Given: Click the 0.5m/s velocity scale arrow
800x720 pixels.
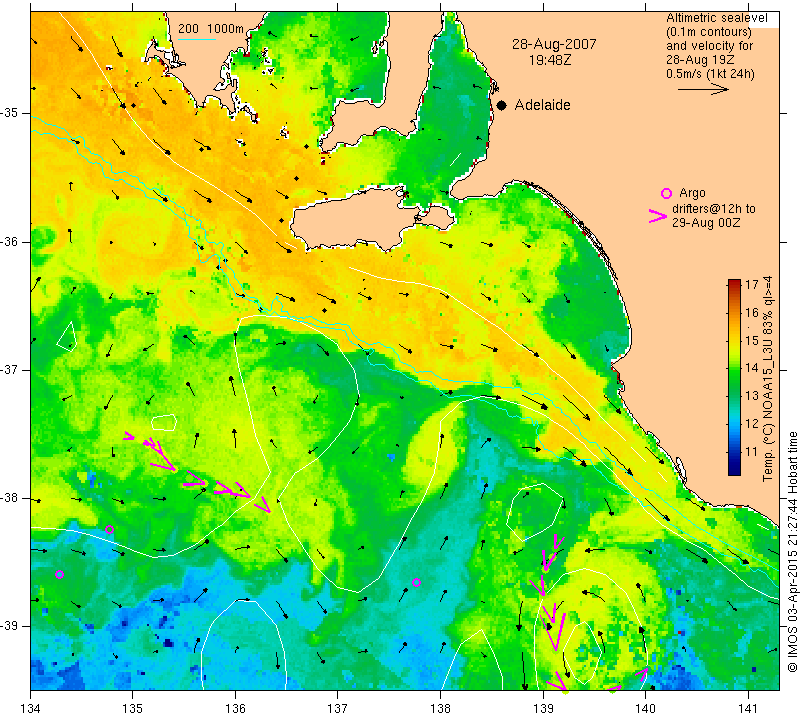Looking at the screenshot, I should 703,89.
